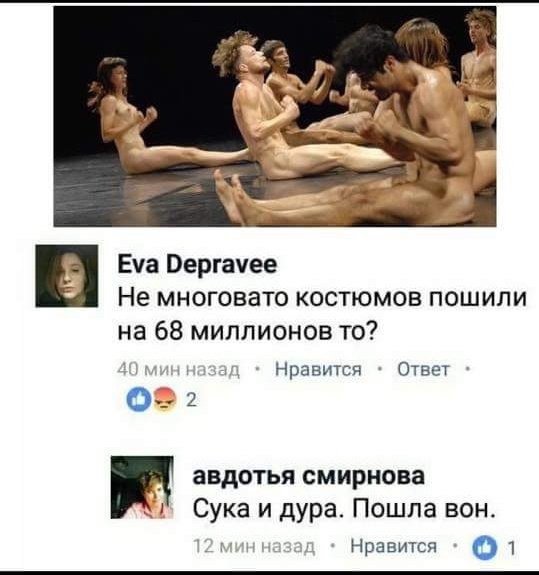This screenshot has height=575, width=539.
Task: Click the word 'костюмов' in Eva's comment
Action: (x=358, y=298)
